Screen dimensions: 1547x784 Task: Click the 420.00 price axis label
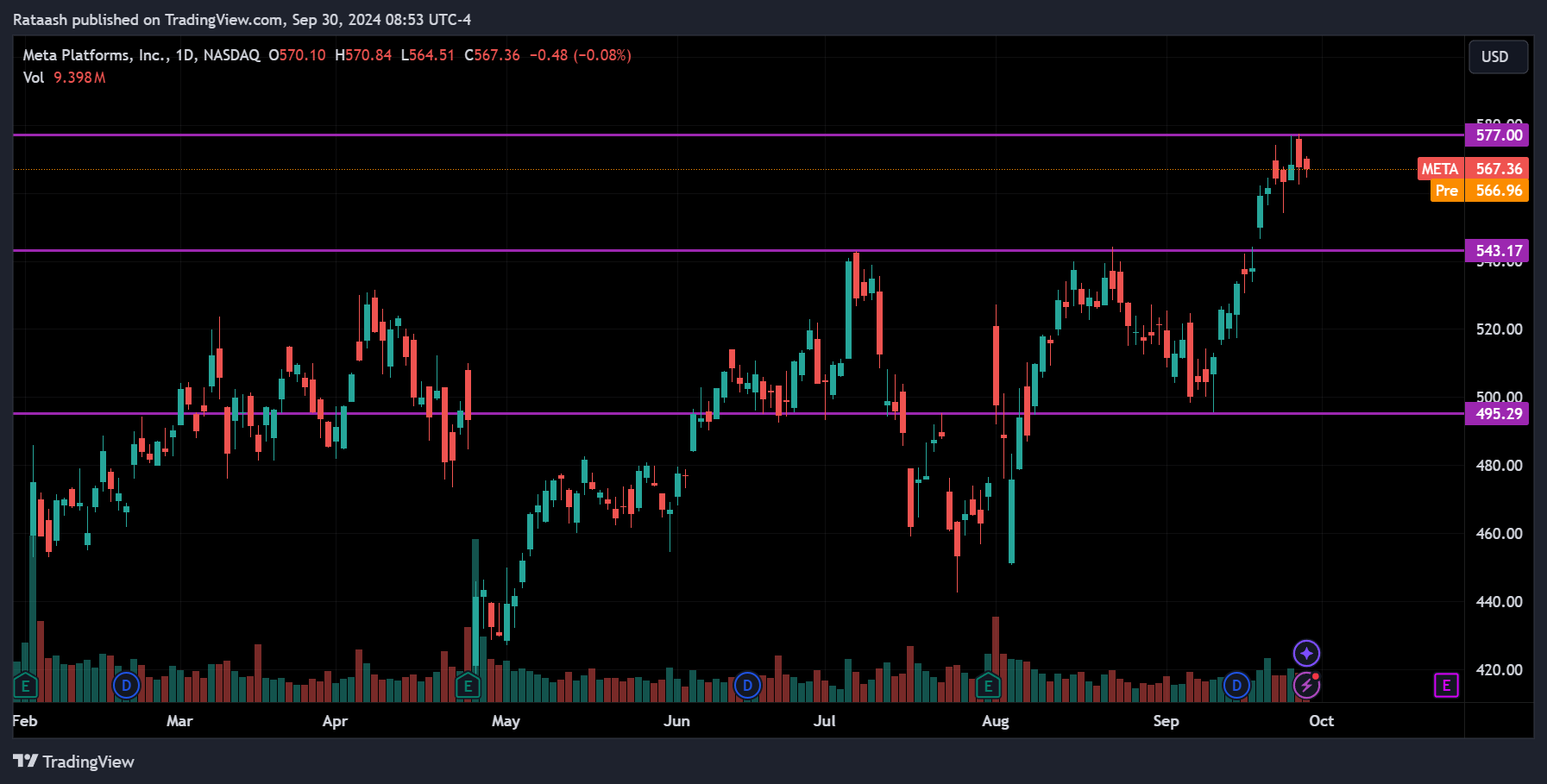pos(1499,670)
